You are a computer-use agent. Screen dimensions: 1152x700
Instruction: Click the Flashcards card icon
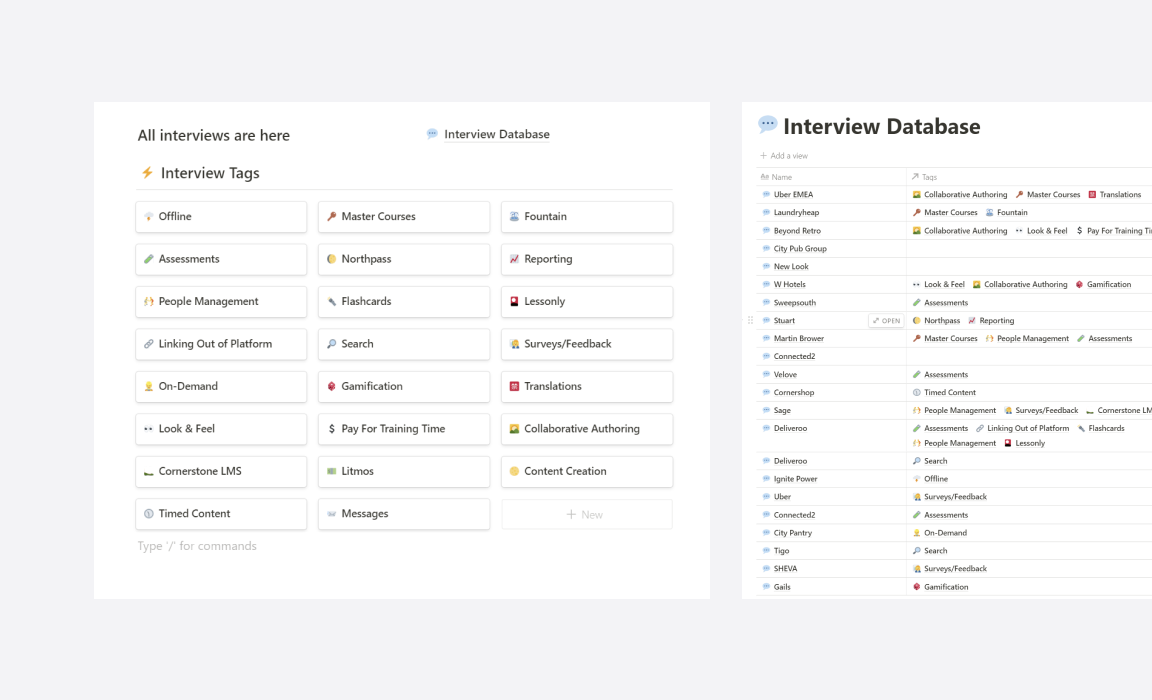point(331,301)
